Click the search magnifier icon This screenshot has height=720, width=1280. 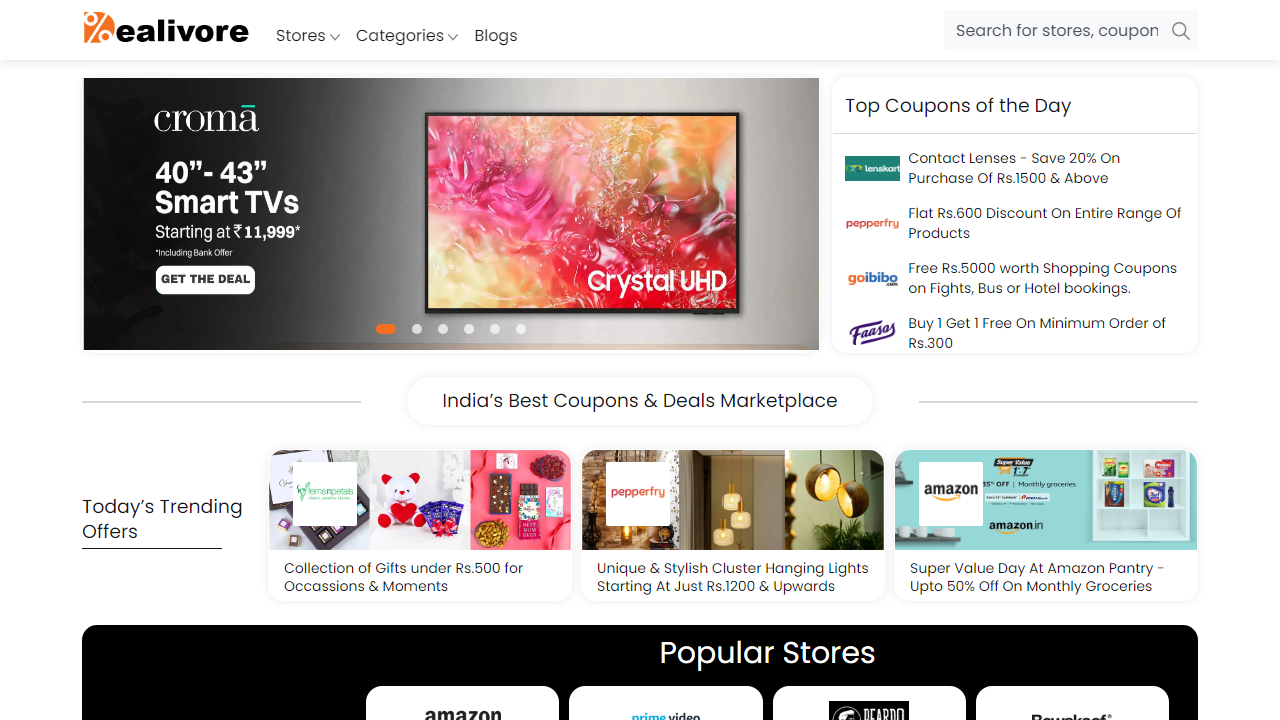[x=1180, y=31]
